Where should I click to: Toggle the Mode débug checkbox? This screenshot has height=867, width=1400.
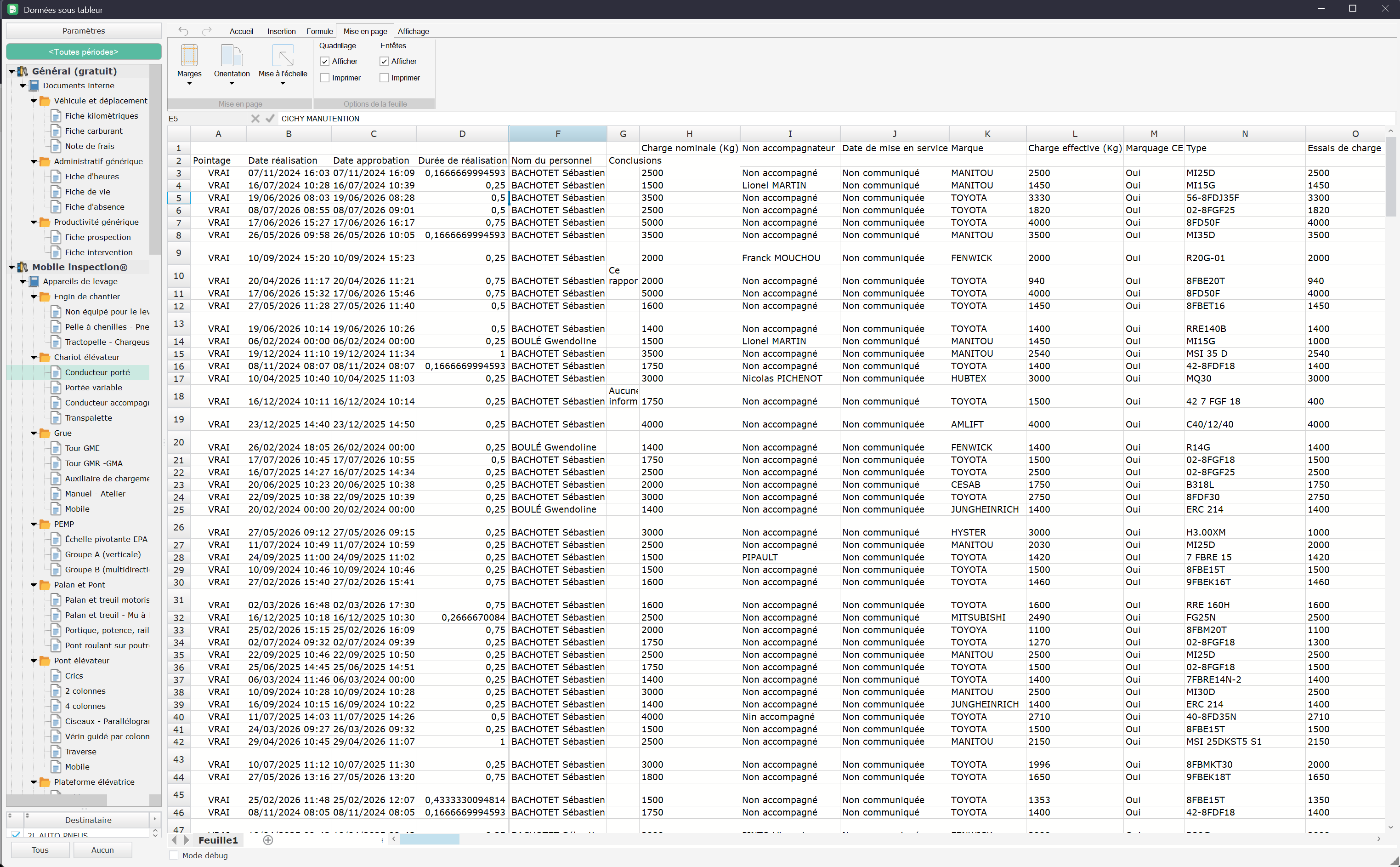174,856
